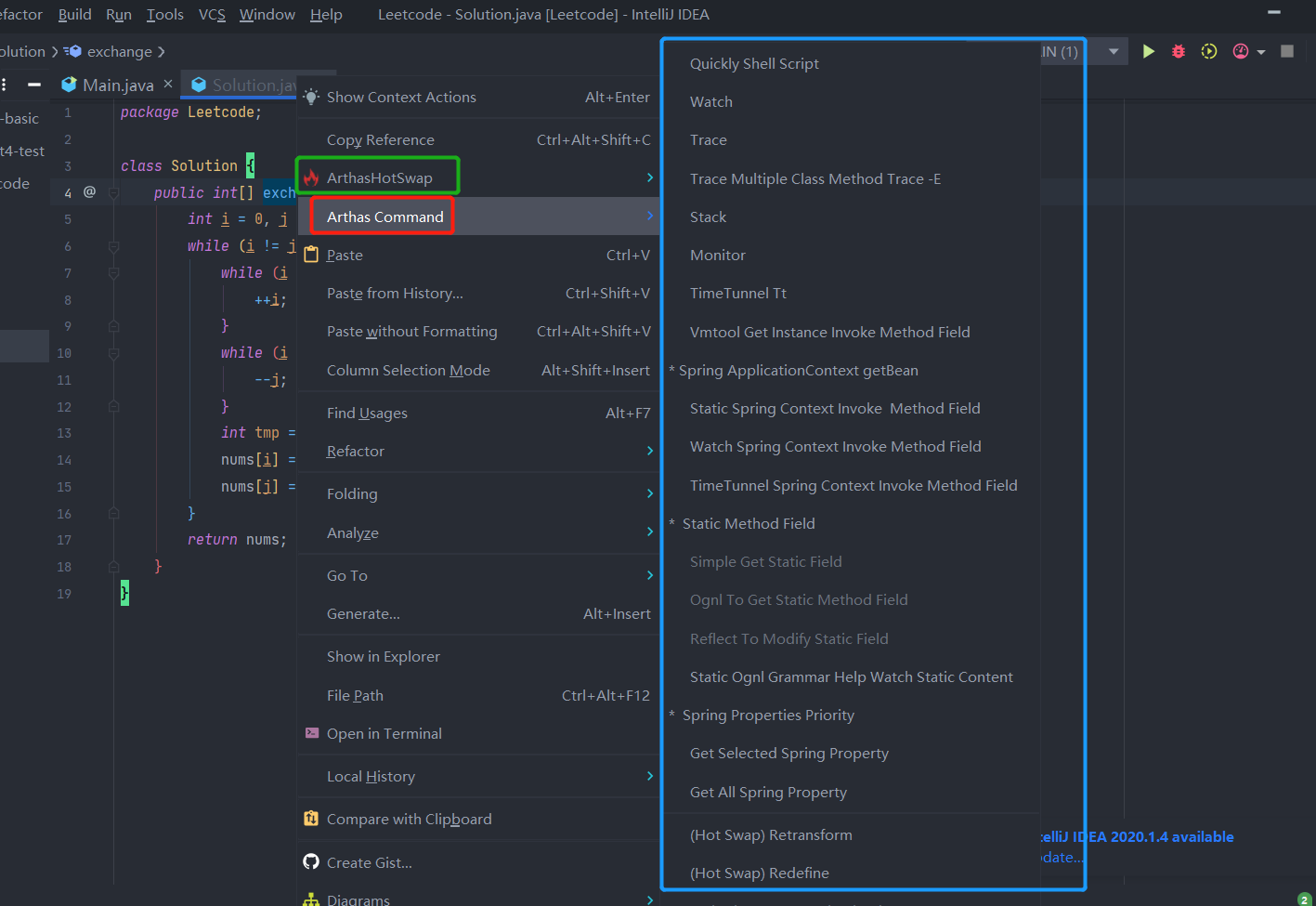Select Quickly Shell Script command
The width and height of the screenshot is (1316, 906).
pos(852,63)
